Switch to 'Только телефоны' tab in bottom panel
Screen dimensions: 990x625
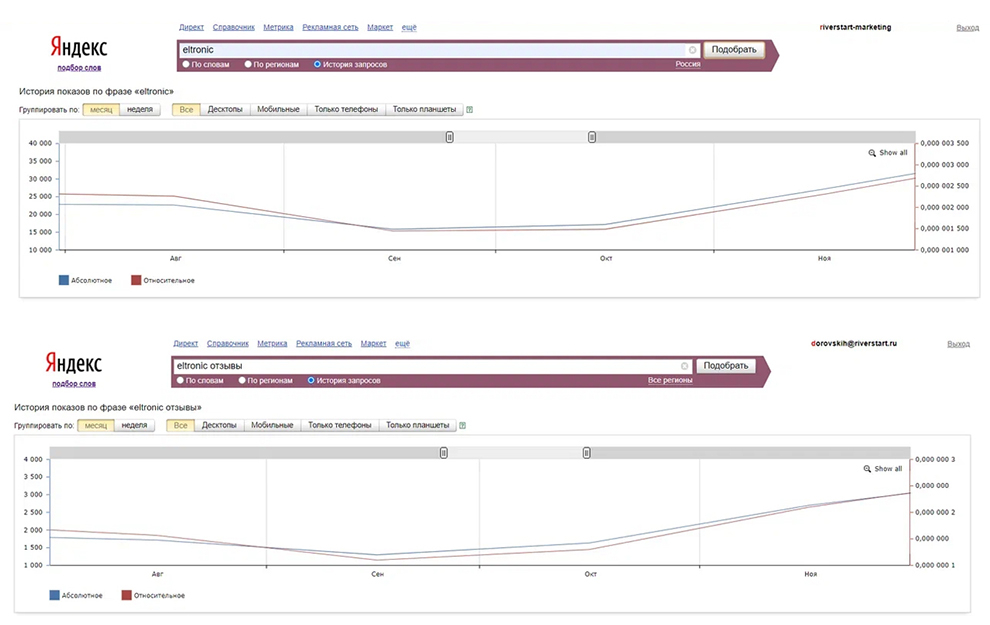coord(340,426)
